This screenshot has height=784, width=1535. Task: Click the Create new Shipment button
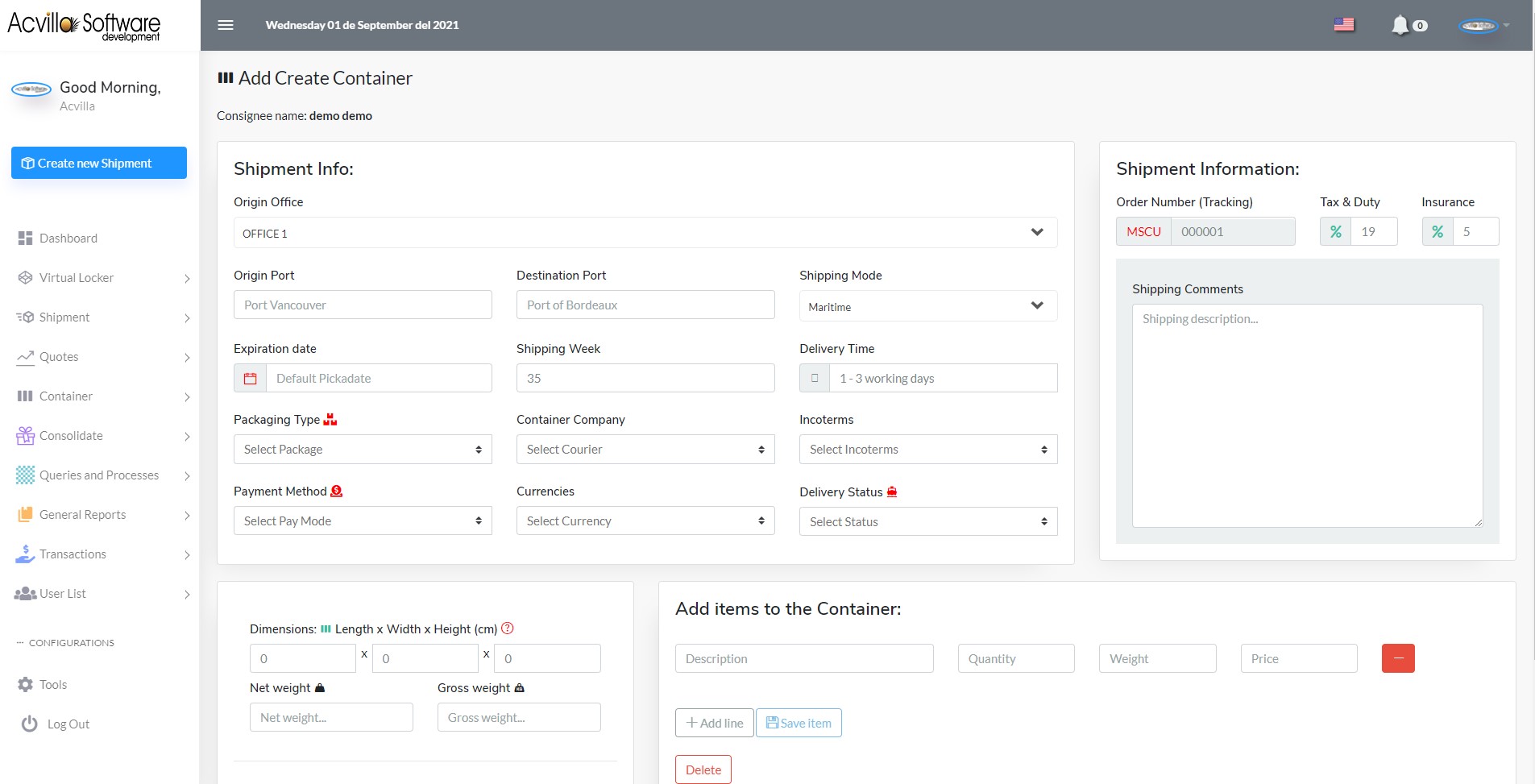99,163
